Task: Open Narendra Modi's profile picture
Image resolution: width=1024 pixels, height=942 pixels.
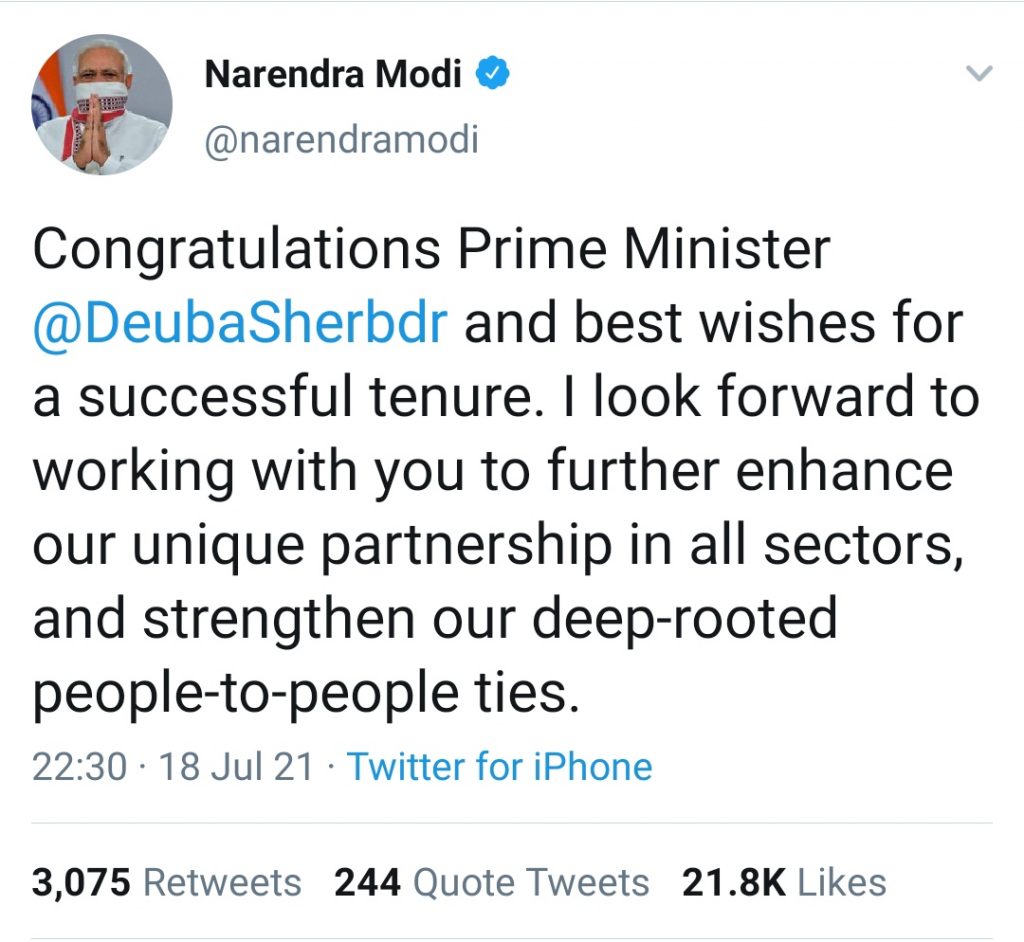Action: pyautogui.click(x=102, y=105)
